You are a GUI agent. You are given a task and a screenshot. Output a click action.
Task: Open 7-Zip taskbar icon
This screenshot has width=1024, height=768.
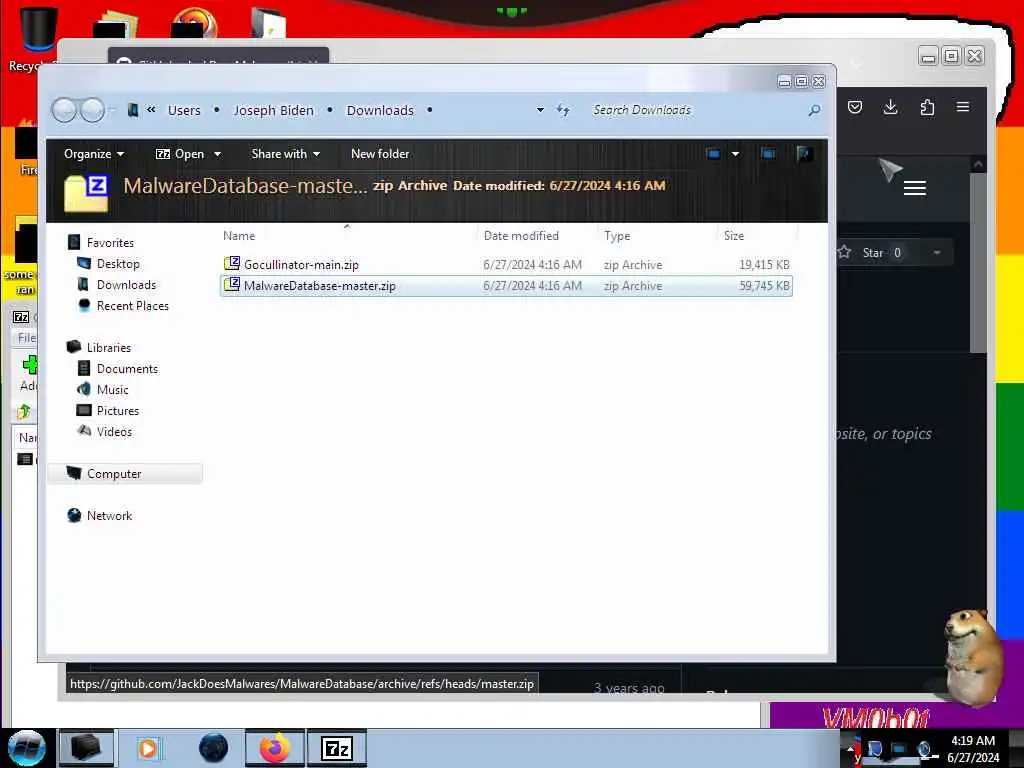(x=337, y=748)
